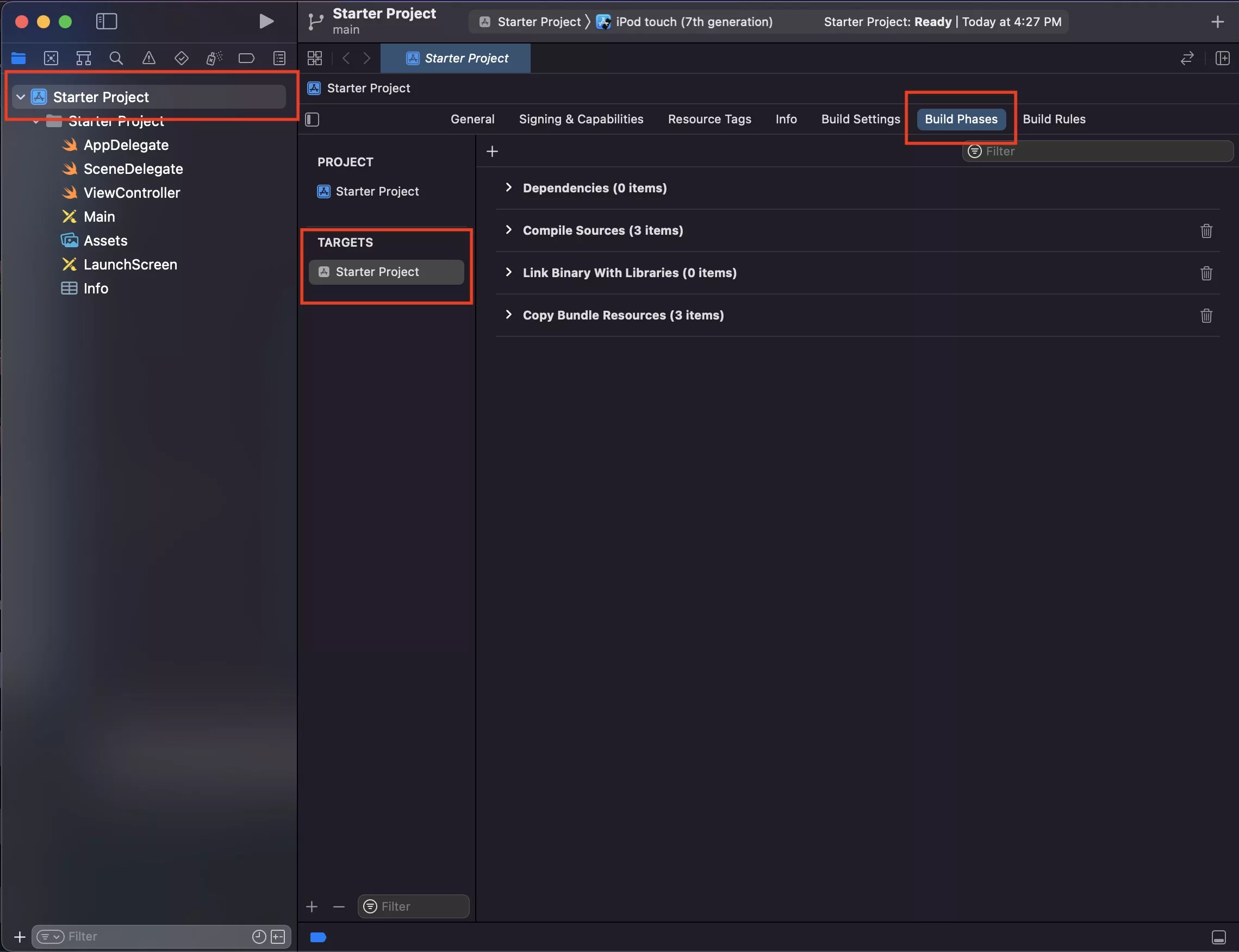Select the AppDelegate file
This screenshot has width=1239, height=952.
[126, 145]
